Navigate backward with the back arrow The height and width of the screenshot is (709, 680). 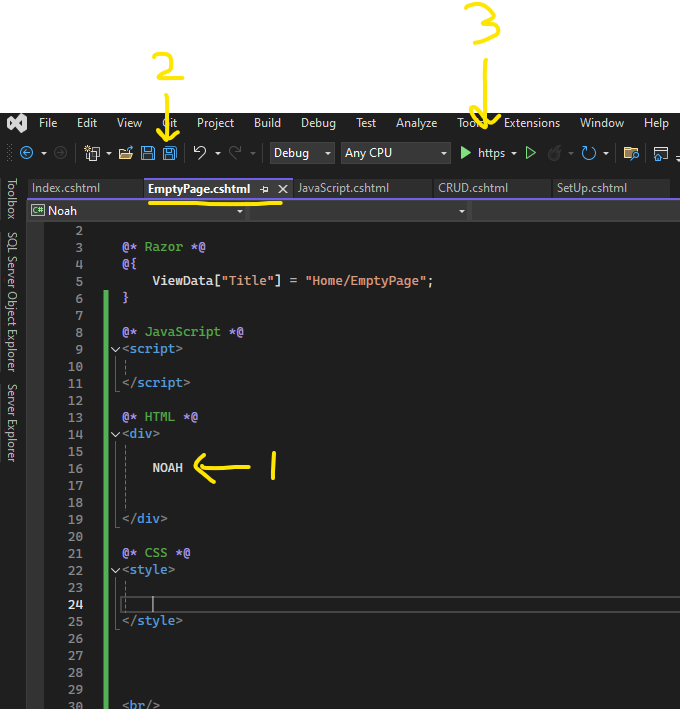[x=27, y=153]
